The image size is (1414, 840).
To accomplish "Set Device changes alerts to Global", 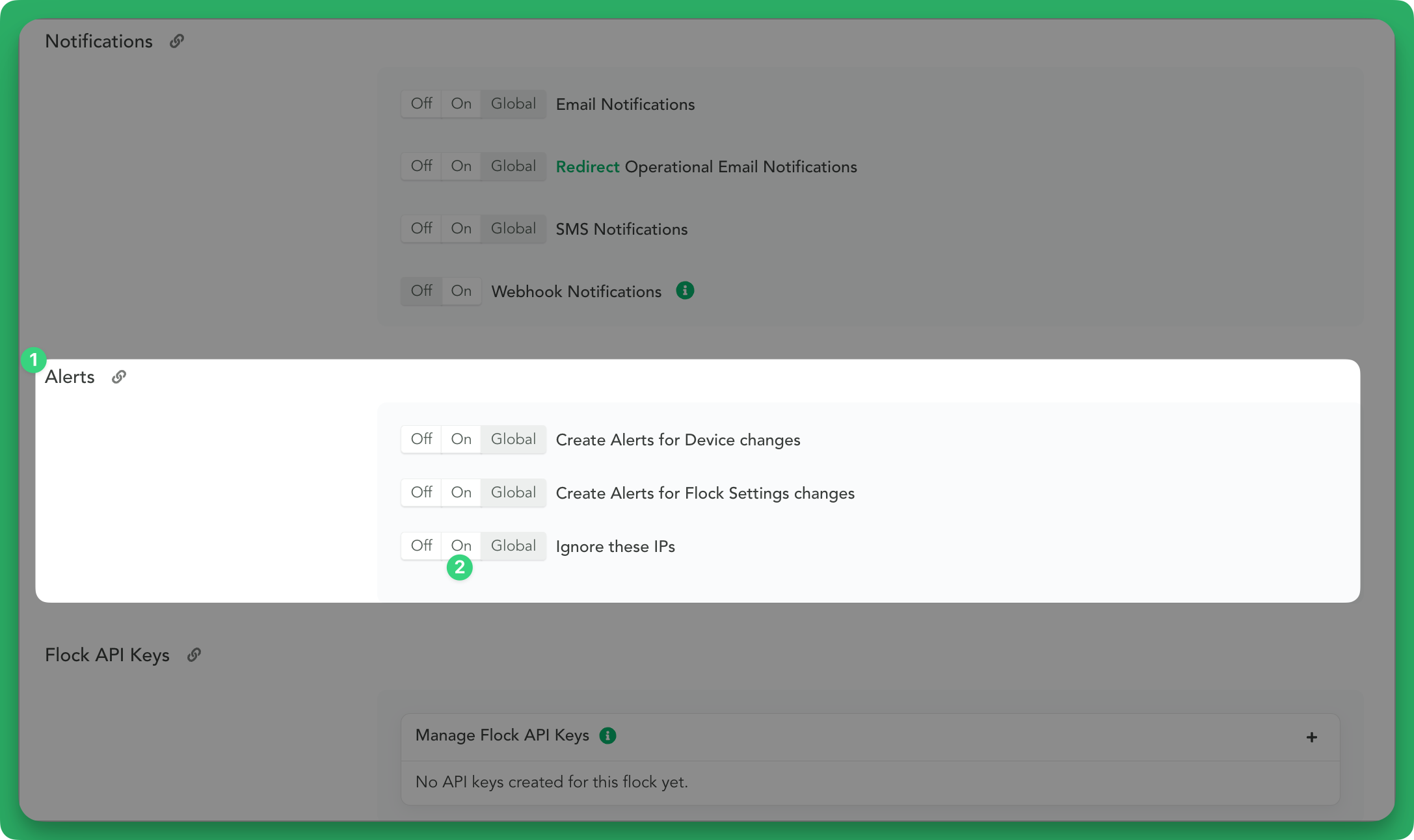I will click(513, 440).
